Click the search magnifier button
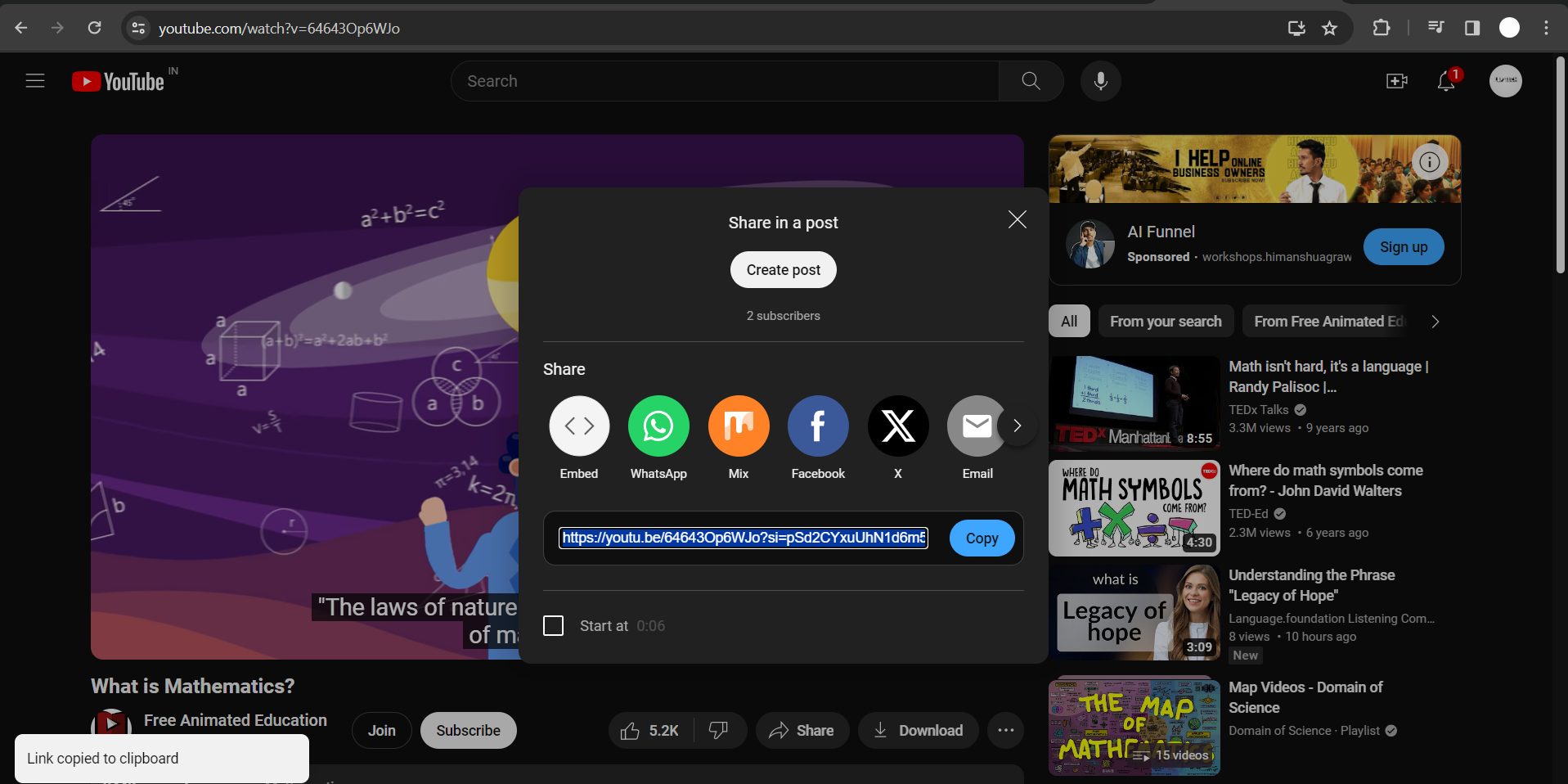This screenshot has height=784, width=1568. 1031,81
